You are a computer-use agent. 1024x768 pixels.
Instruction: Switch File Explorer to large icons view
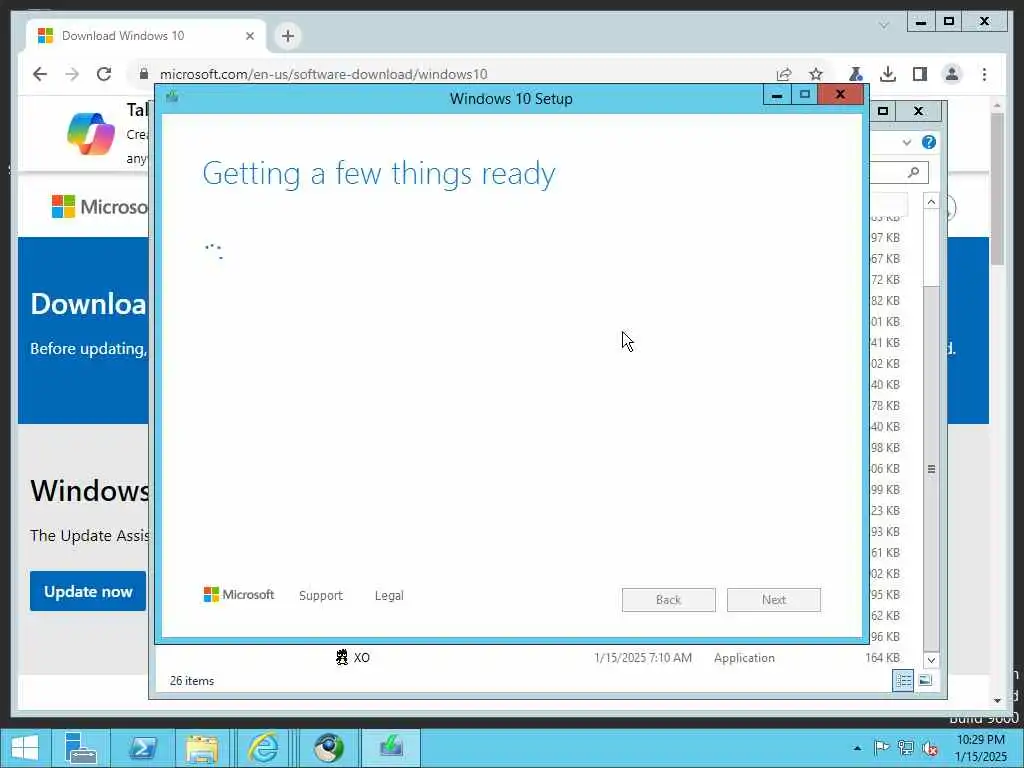tap(925, 680)
